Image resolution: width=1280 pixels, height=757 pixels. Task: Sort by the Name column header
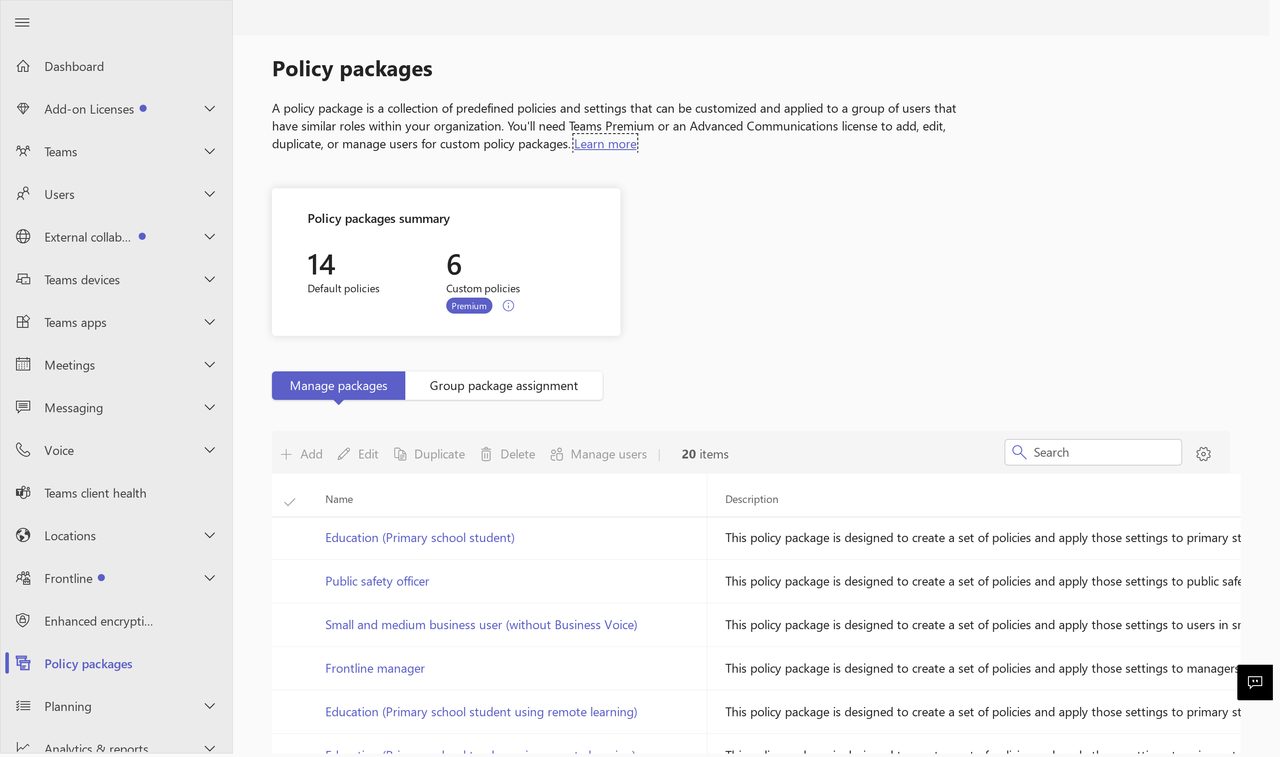(x=339, y=499)
